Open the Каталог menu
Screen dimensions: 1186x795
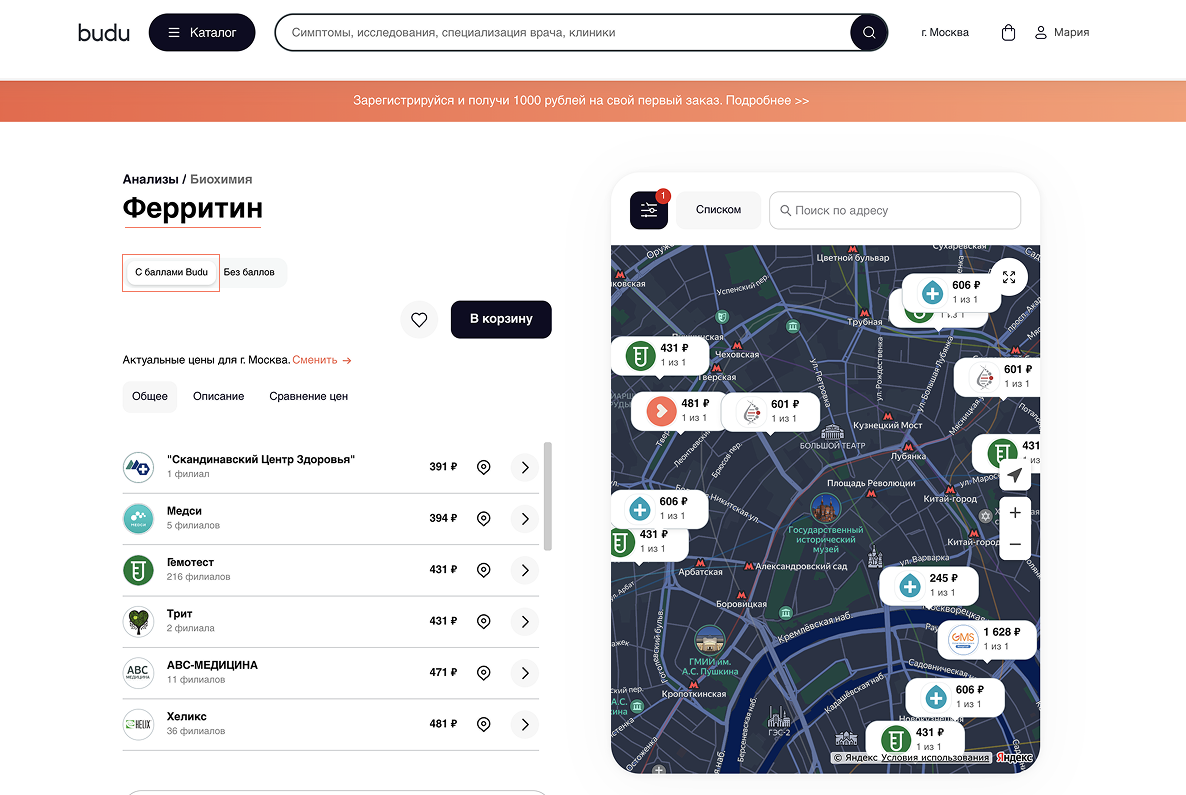pyautogui.click(x=202, y=33)
